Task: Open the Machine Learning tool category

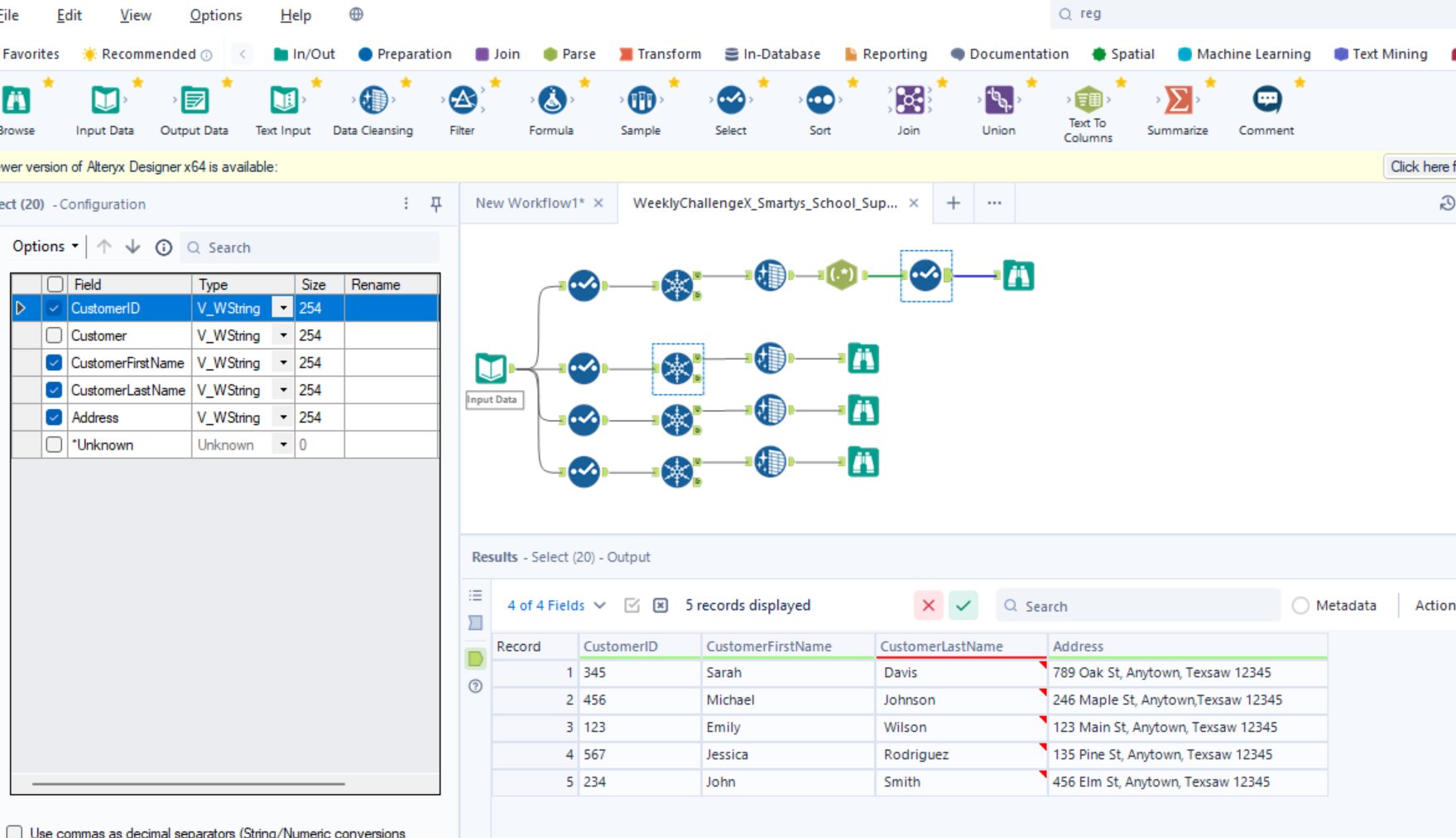Action: [1244, 54]
